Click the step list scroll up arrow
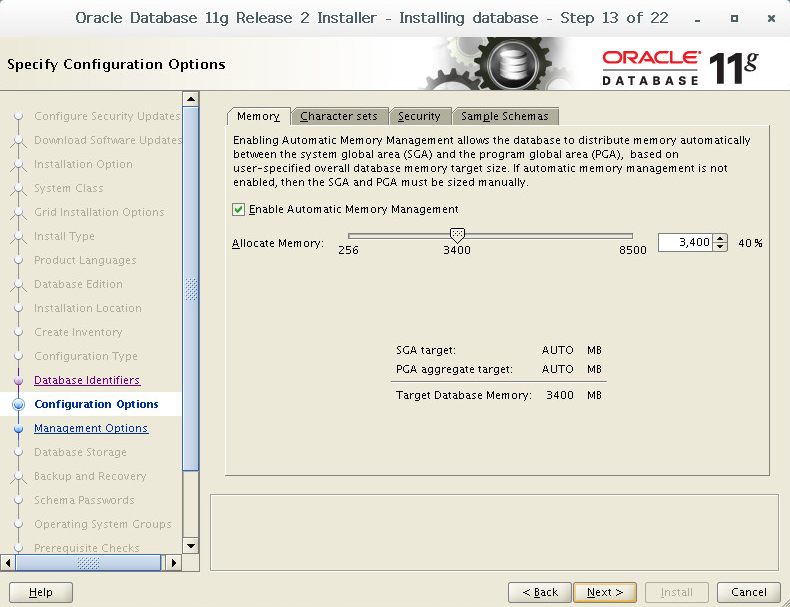Image resolution: width=790 pixels, height=607 pixels. (x=190, y=99)
